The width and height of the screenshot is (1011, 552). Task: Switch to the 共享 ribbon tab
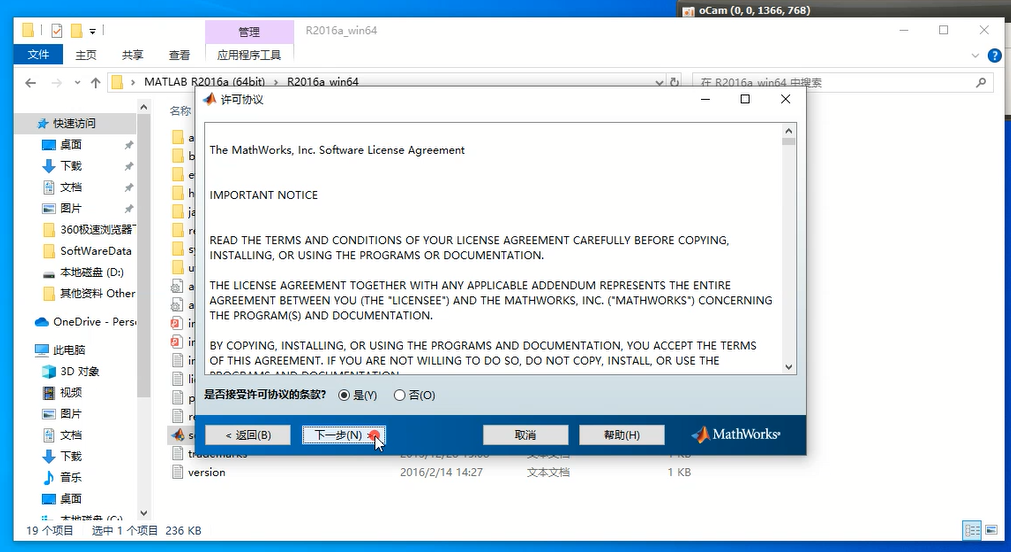pyautogui.click(x=133, y=55)
